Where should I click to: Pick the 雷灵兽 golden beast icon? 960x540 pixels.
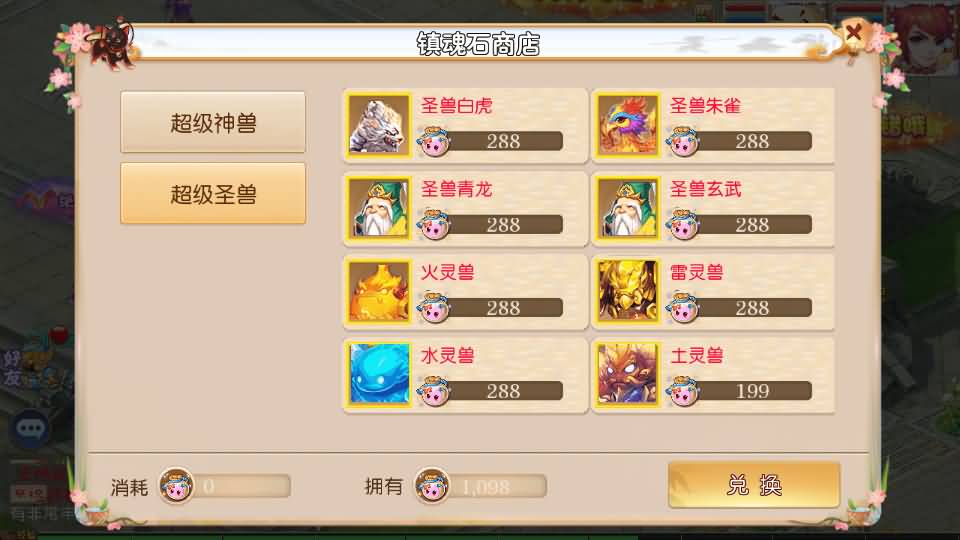(628, 291)
